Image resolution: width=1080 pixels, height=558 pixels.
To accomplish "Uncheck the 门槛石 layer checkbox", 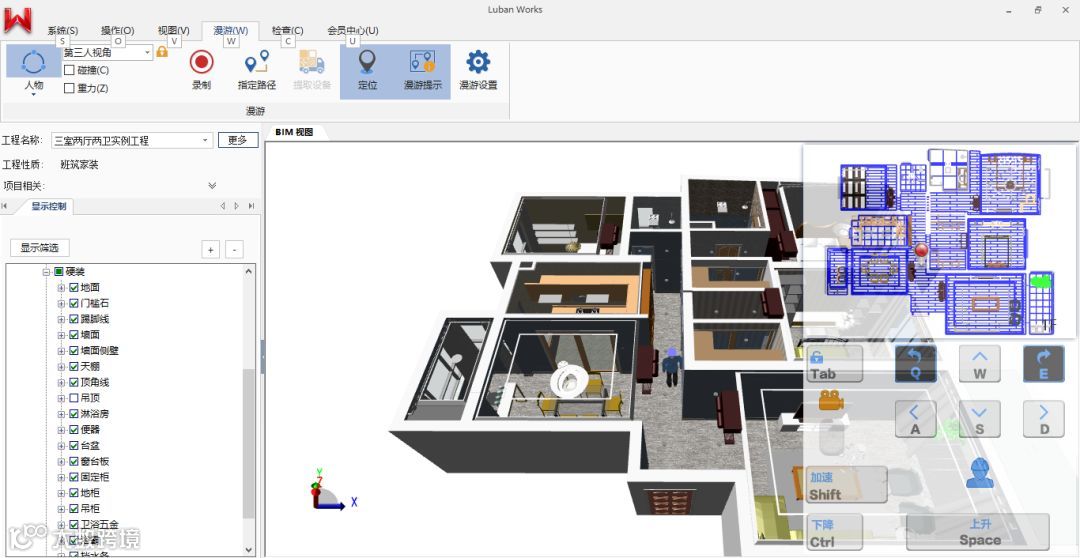I will click(x=74, y=303).
